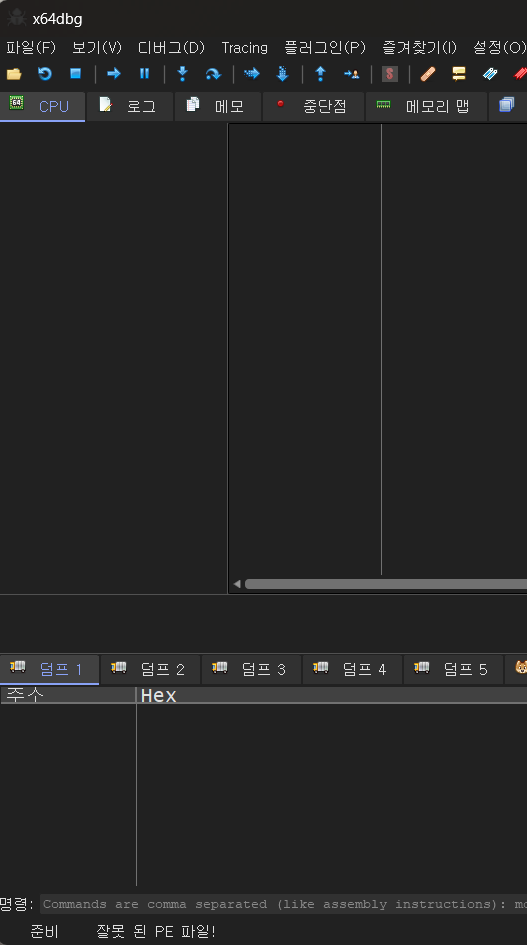The image size is (527, 945).
Task: Click the Trace into icon
Action: click(251, 74)
